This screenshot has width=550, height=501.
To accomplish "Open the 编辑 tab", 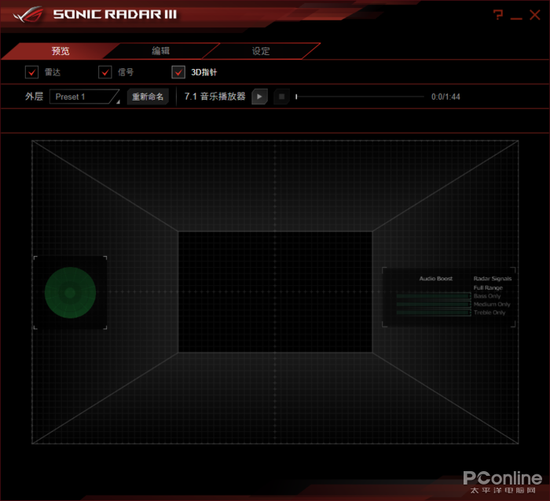I will coord(161,51).
